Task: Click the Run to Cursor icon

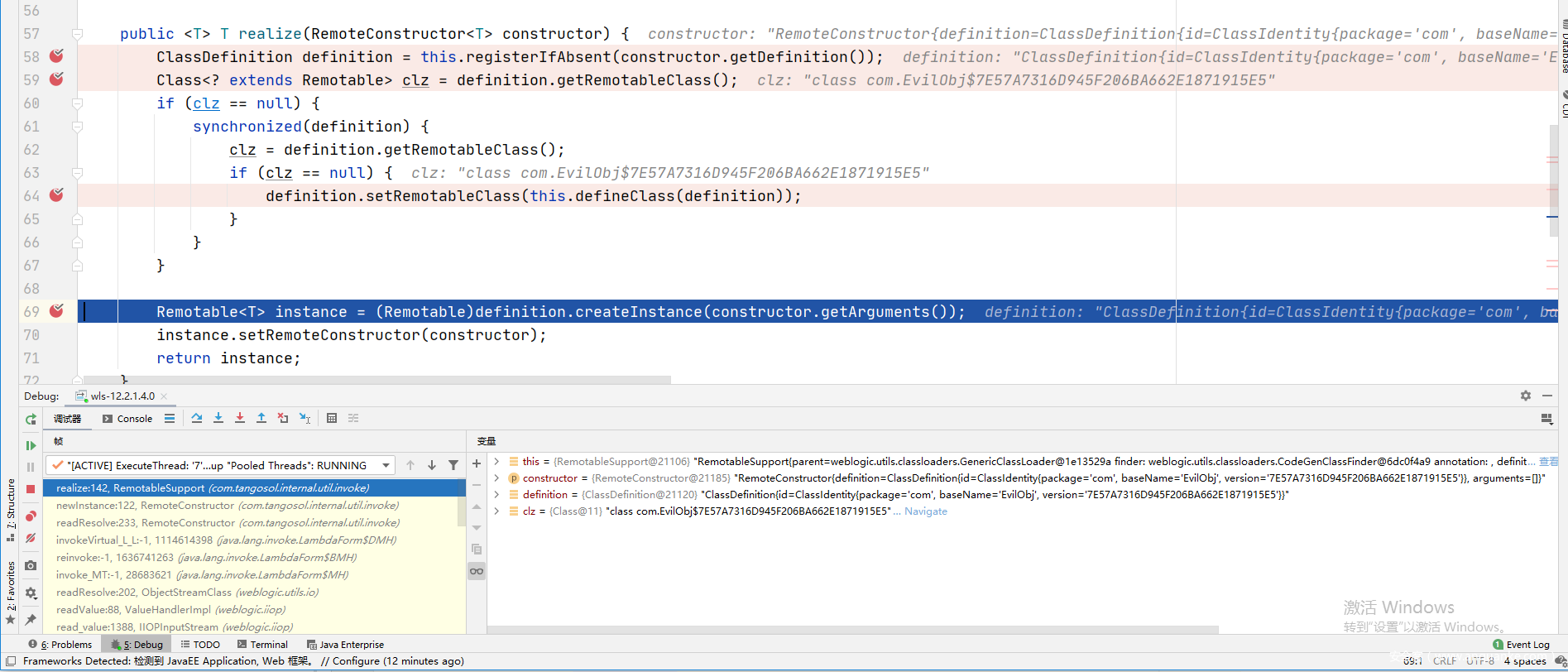Action: pyautogui.click(x=304, y=418)
